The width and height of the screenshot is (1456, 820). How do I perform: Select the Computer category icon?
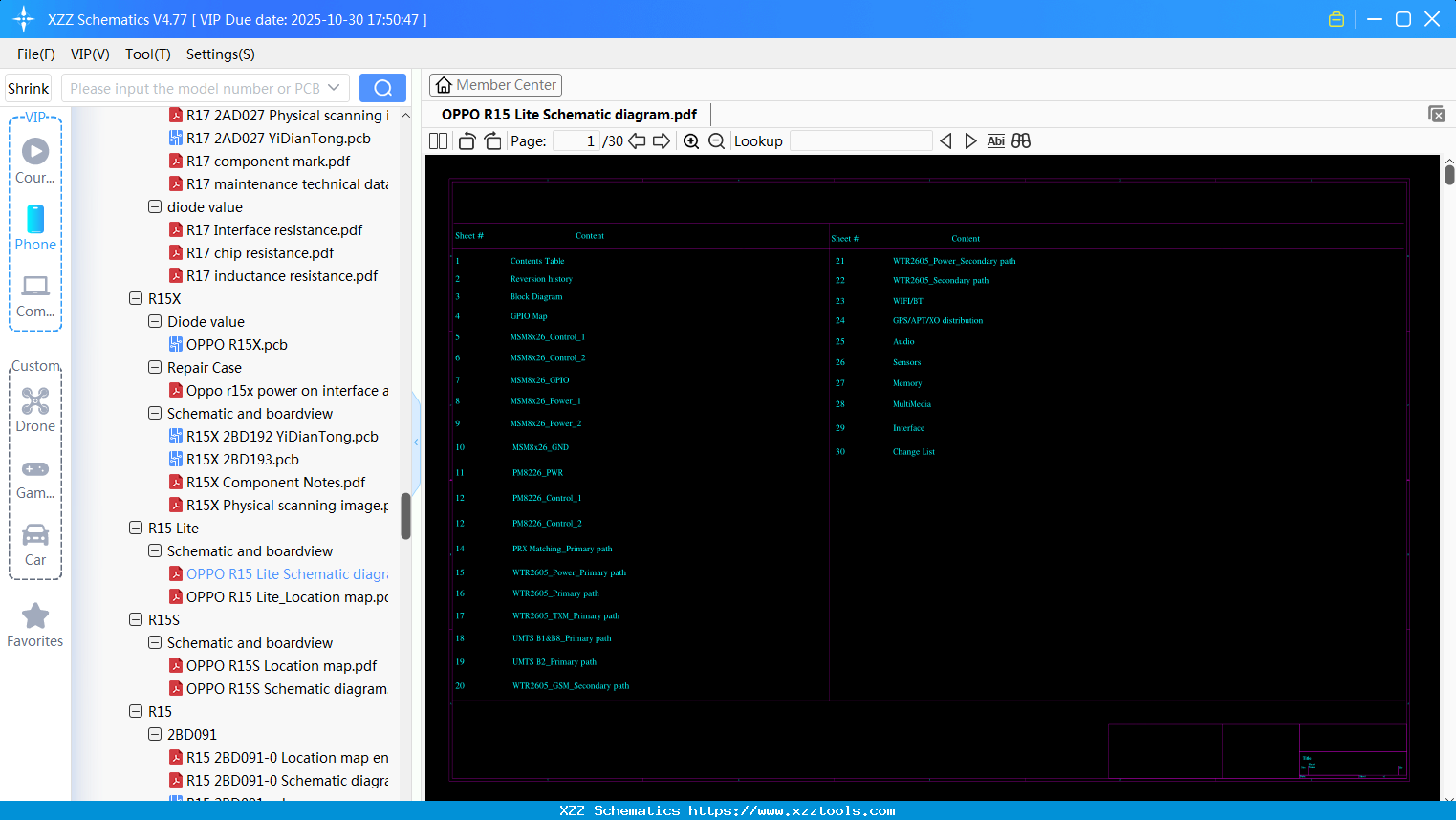[35, 295]
